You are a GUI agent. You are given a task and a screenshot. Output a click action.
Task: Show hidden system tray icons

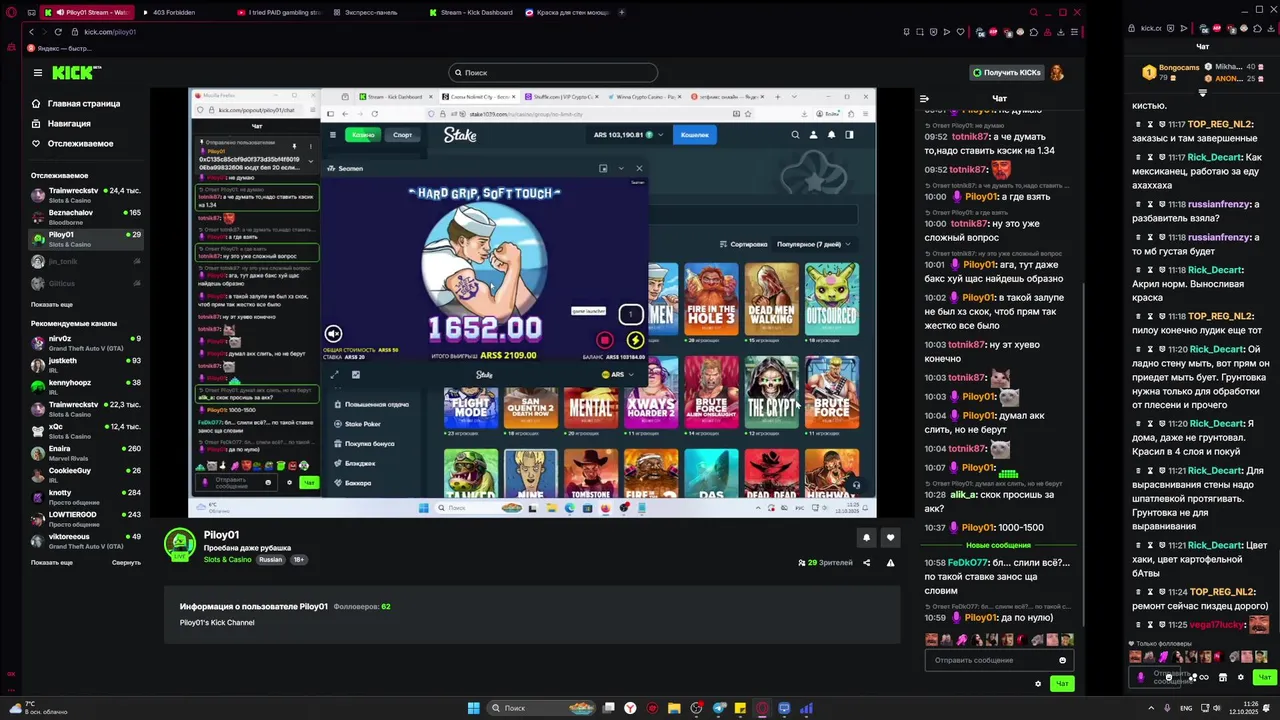(x=1151, y=708)
